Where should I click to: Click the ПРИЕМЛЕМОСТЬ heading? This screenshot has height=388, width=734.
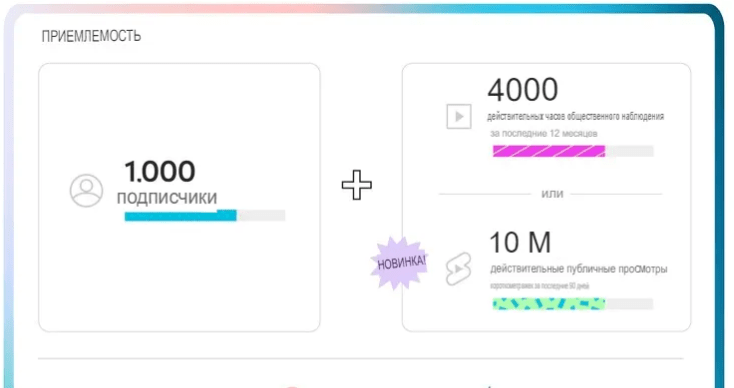point(91,36)
